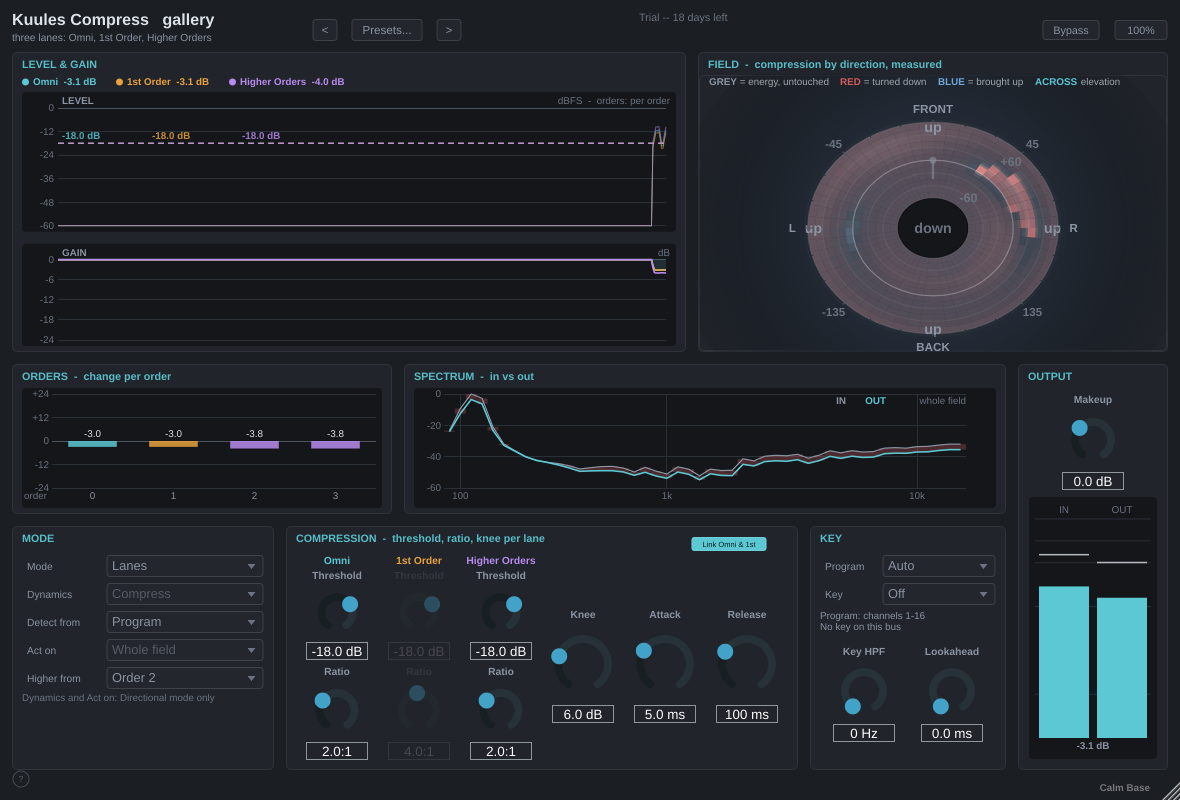Viewport: 1180px width, 800px height.
Task: Open the Key dropdown showing Off
Action: click(938, 594)
